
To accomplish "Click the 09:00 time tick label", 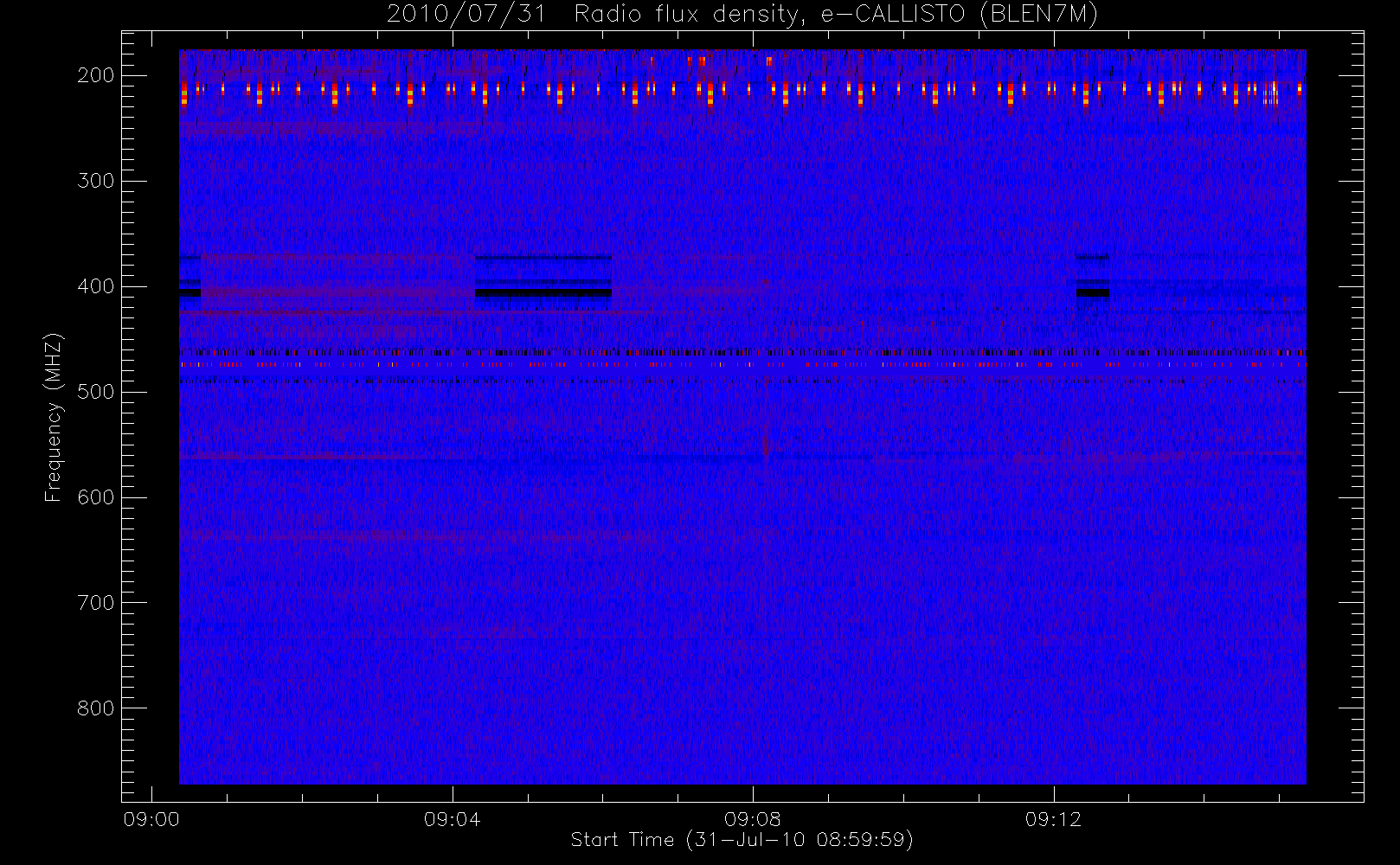I will (x=151, y=819).
